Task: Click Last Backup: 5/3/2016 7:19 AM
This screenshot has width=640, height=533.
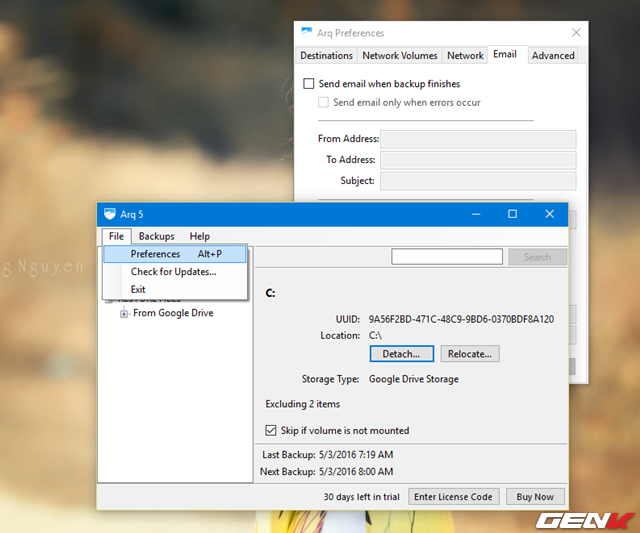Action: pos(328,455)
